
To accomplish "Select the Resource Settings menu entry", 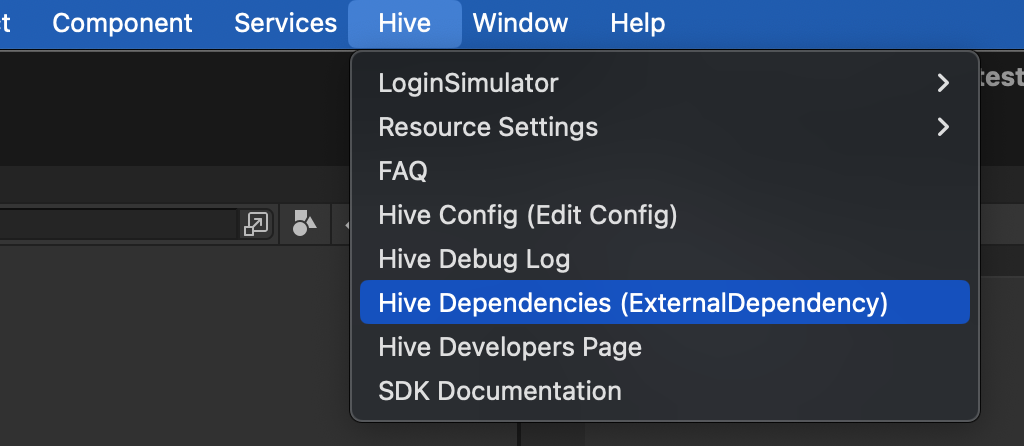I will [488, 127].
